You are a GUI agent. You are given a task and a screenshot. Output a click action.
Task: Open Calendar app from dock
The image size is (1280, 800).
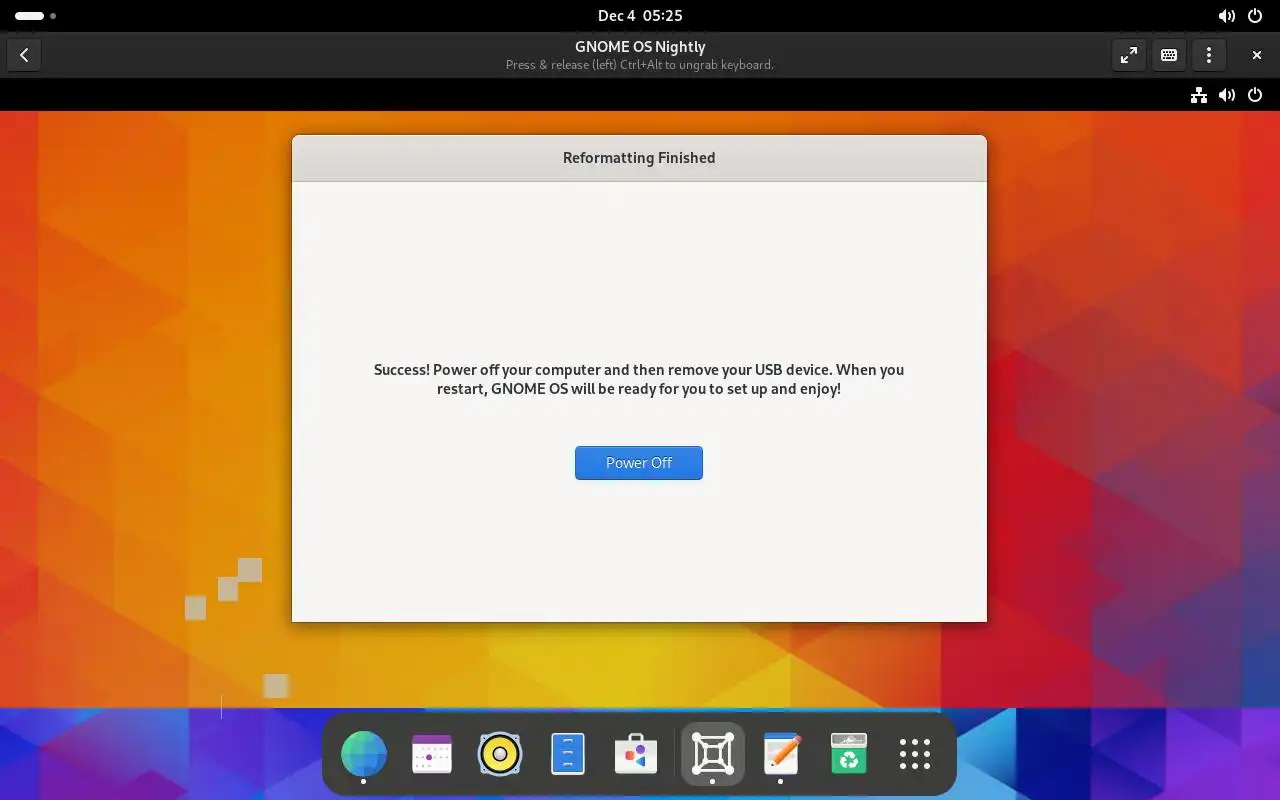(432, 754)
